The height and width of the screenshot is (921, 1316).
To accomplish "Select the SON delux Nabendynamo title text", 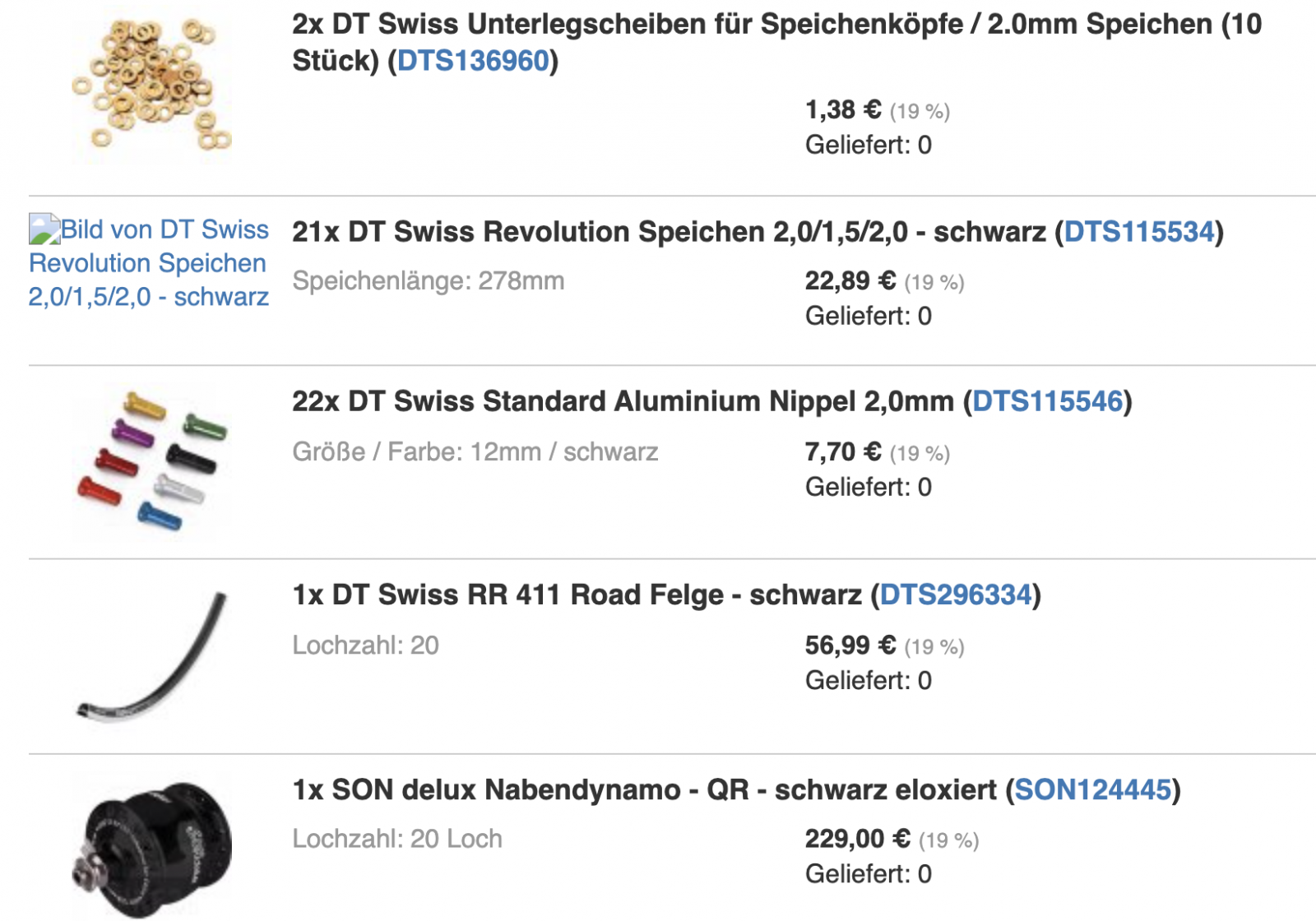I will pos(644,789).
